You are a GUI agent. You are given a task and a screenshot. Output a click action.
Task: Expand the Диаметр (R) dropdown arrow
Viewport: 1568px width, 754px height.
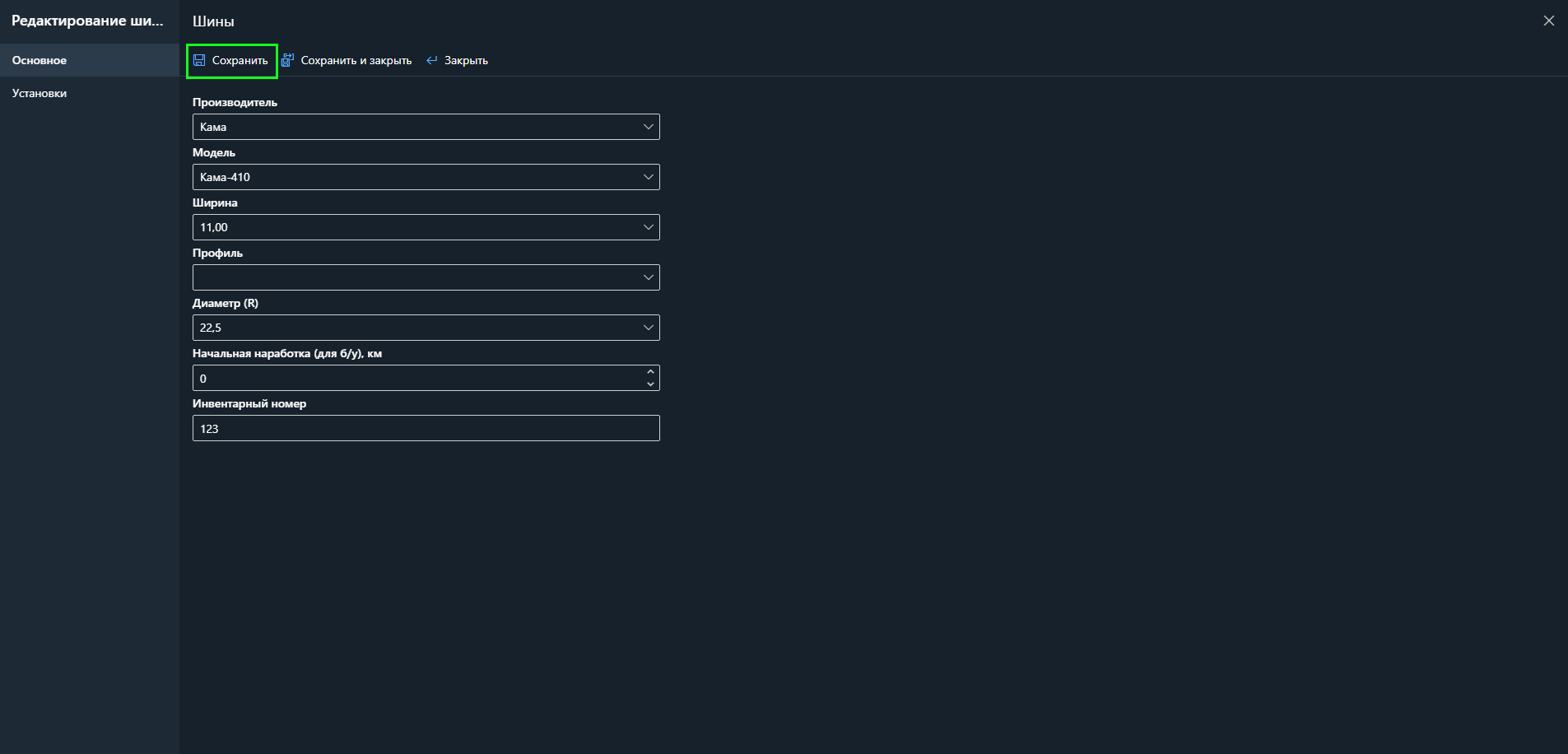click(648, 328)
